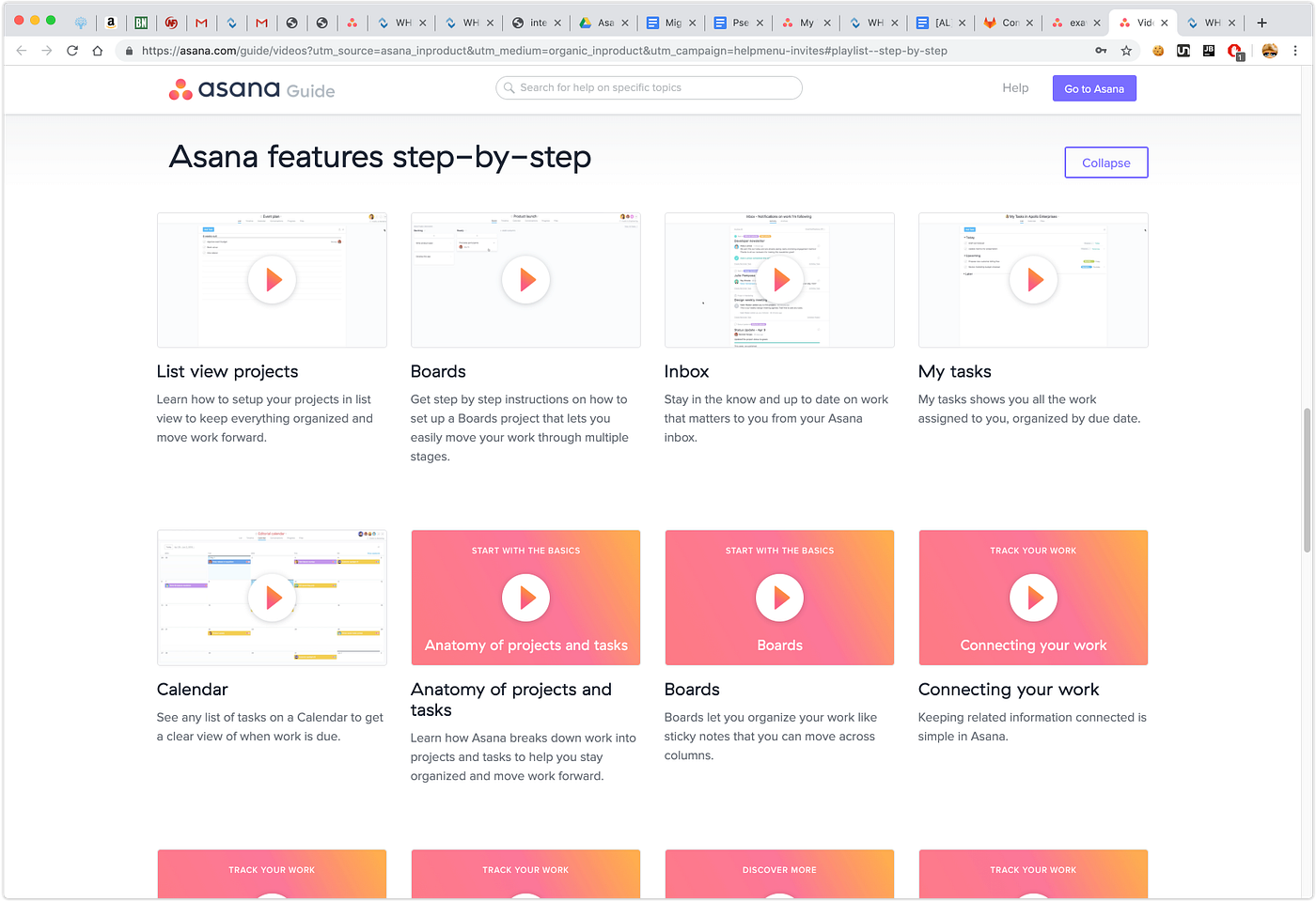Play the My tasks video
Viewport: 1316px width, 902px height.
pyautogui.click(x=1034, y=280)
